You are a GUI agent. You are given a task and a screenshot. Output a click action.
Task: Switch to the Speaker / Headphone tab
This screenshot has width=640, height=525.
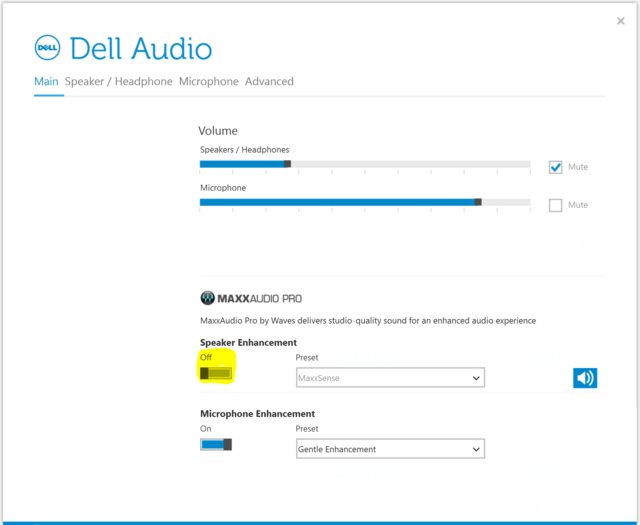pyautogui.click(x=119, y=81)
